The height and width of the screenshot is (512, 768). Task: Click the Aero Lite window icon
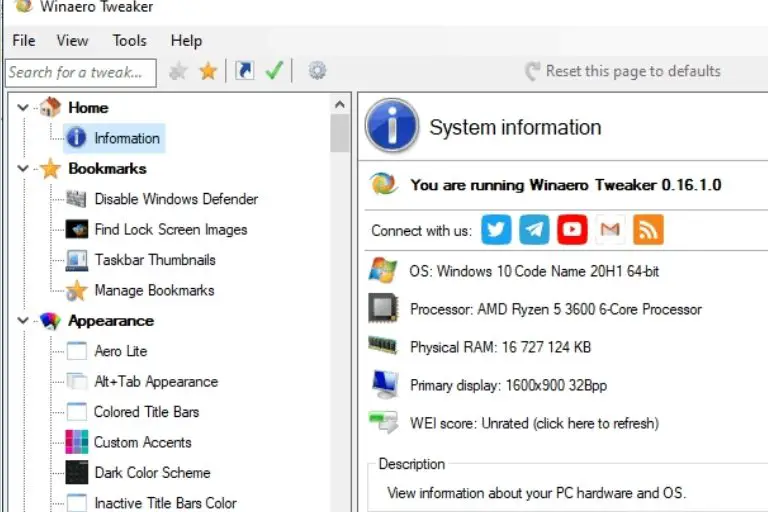click(77, 351)
